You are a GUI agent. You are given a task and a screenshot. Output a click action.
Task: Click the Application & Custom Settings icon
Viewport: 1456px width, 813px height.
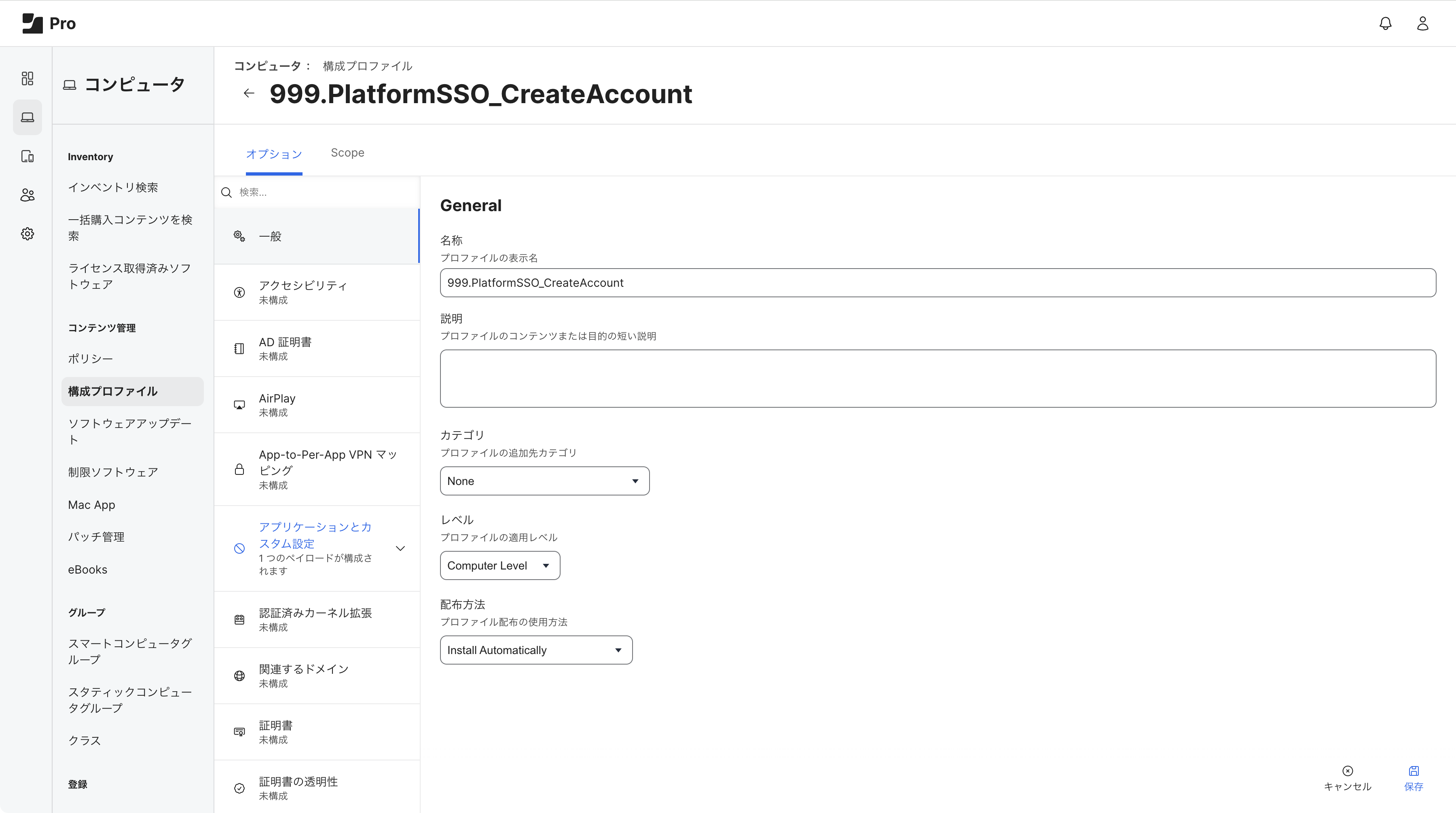click(239, 548)
